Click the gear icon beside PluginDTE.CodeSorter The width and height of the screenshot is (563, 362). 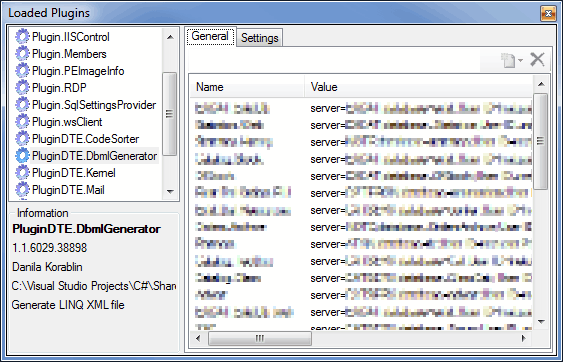coord(22,139)
